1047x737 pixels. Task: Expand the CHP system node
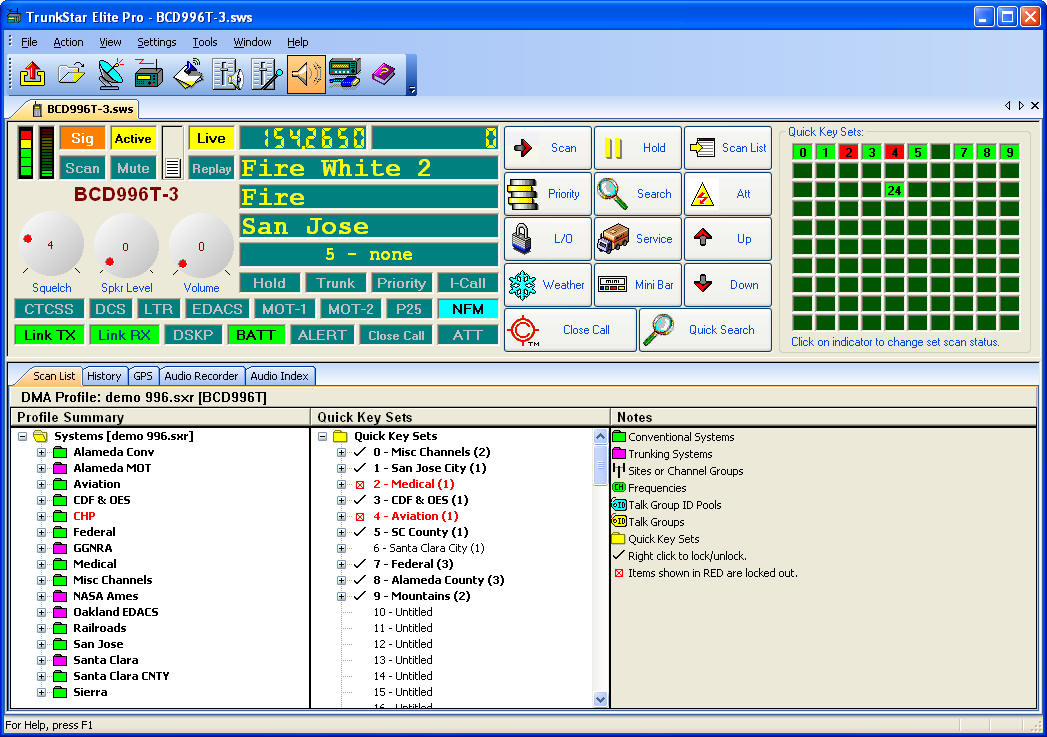(x=41, y=516)
